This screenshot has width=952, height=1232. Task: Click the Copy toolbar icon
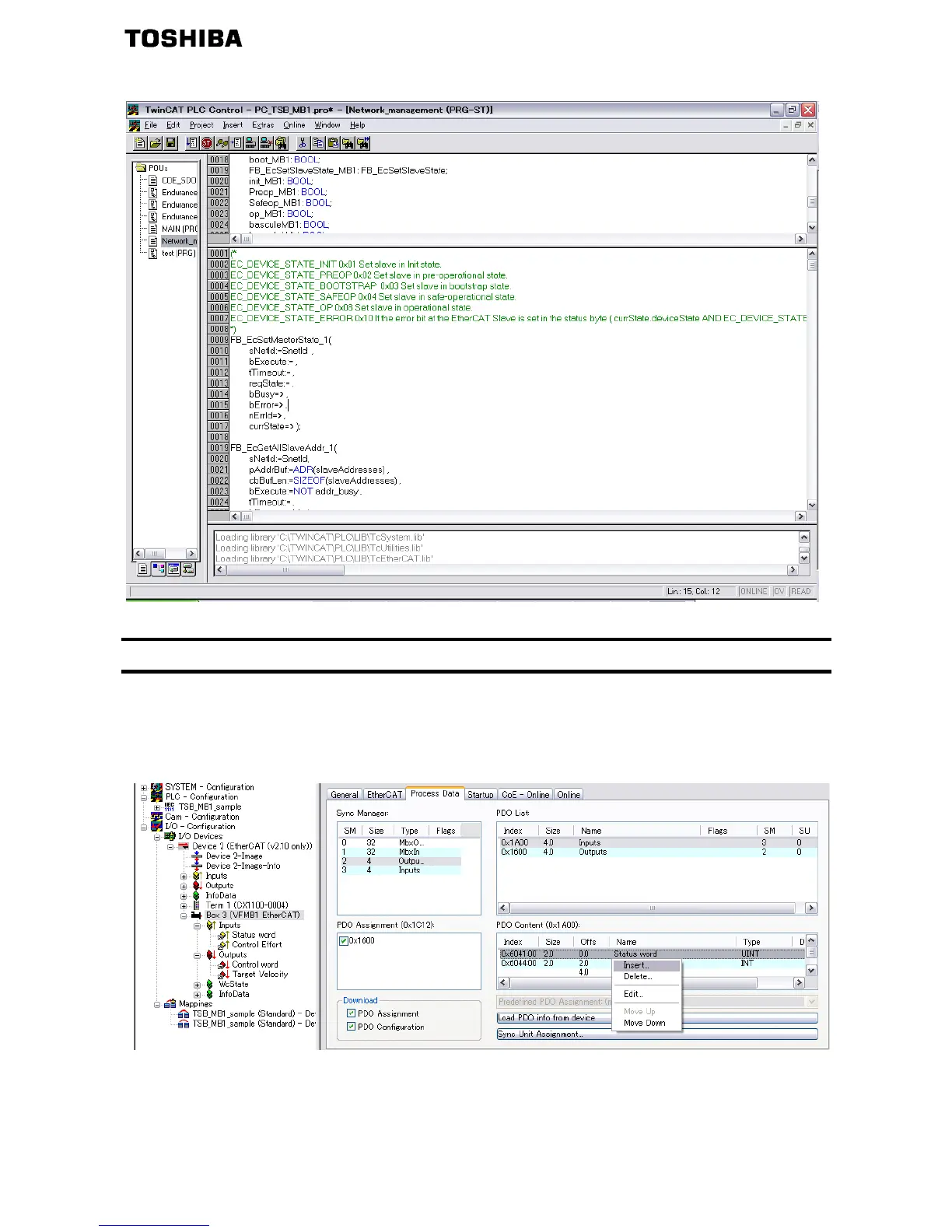tap(318, 143)
